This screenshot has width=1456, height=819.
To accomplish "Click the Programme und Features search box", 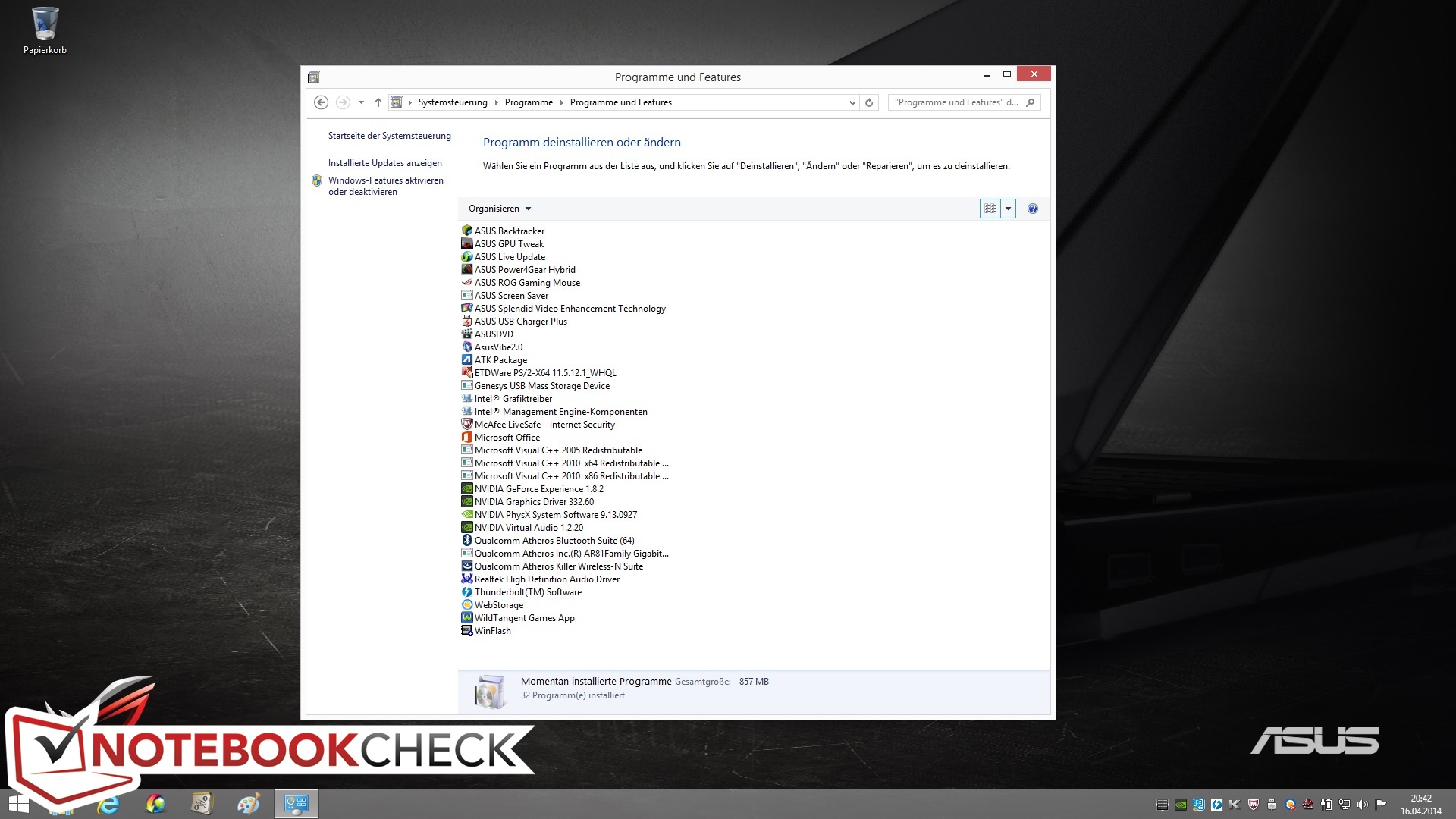I will 955,102.
